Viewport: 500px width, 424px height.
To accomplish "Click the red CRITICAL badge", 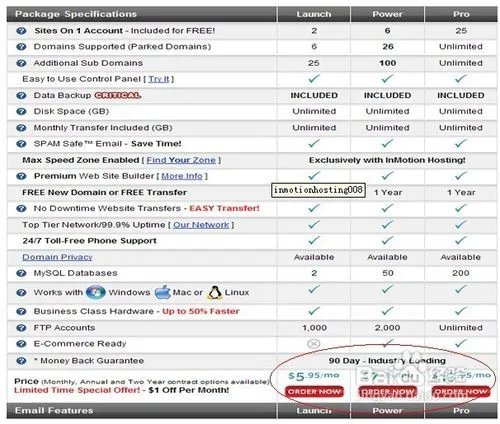I will coord(118,96).
